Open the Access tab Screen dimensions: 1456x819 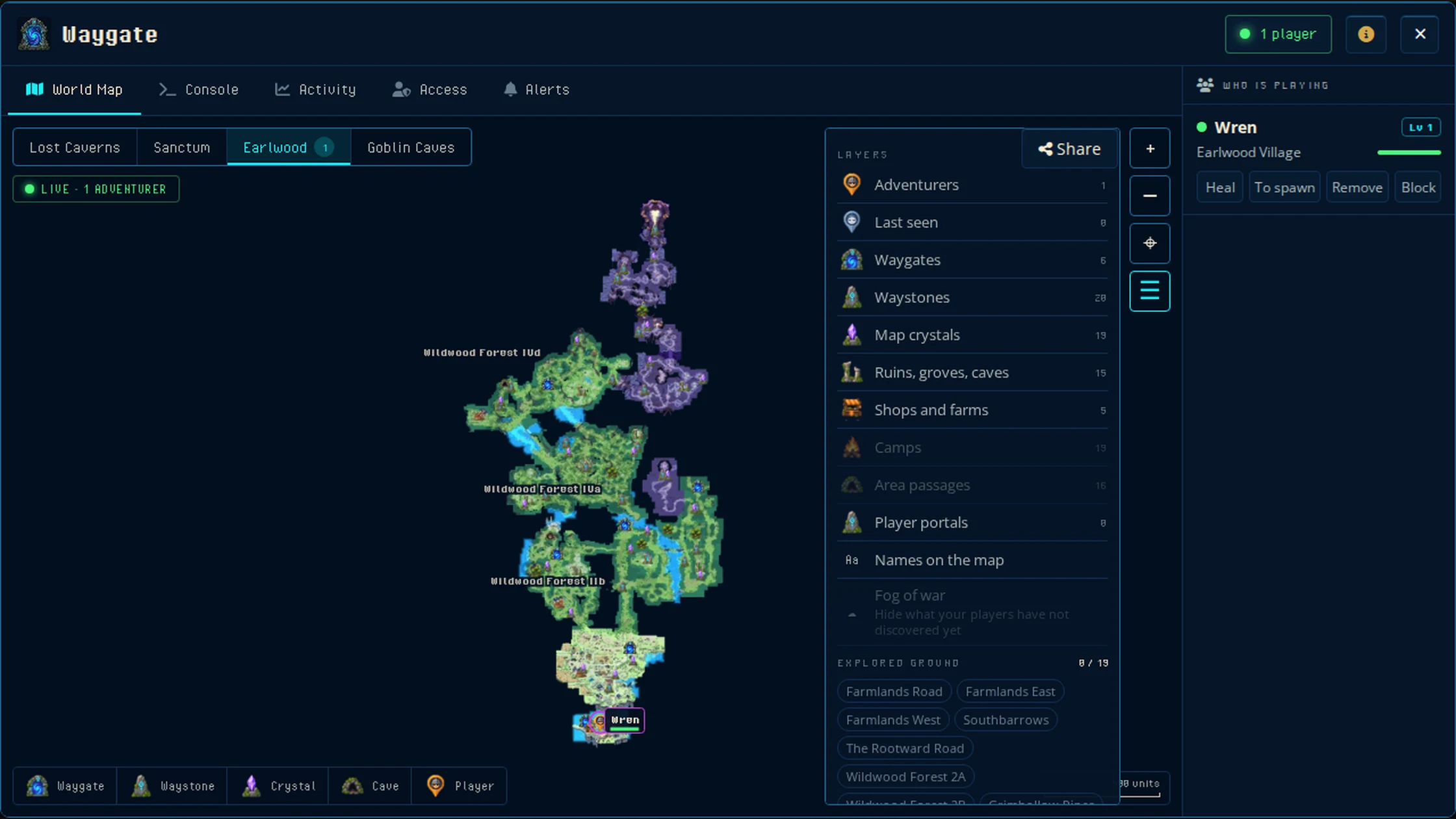(x=430, y=90)
